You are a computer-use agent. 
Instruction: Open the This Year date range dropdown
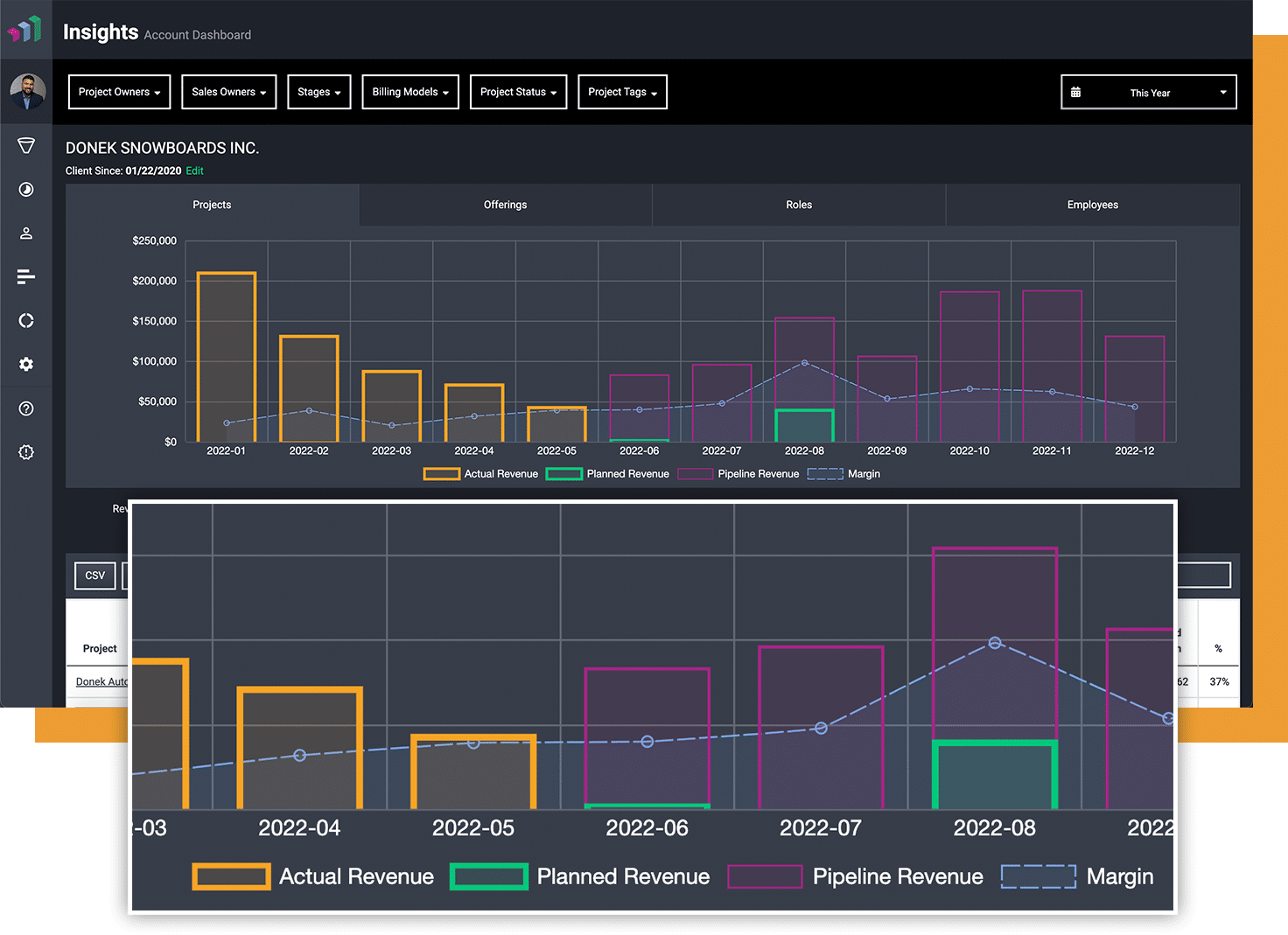[1149, 92]
